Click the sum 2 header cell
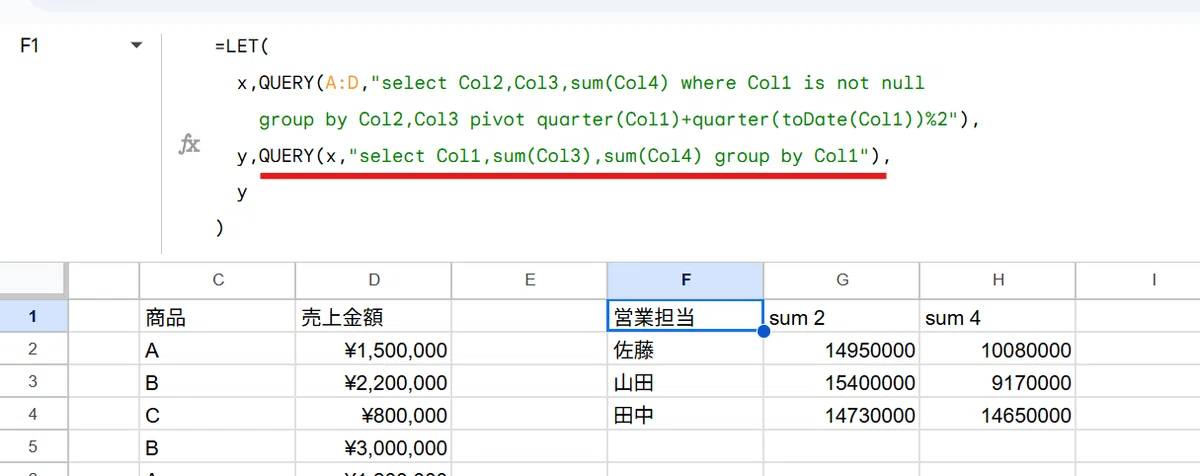The width and height of the screenshot is (1200, 476). (x=841, y=318)
